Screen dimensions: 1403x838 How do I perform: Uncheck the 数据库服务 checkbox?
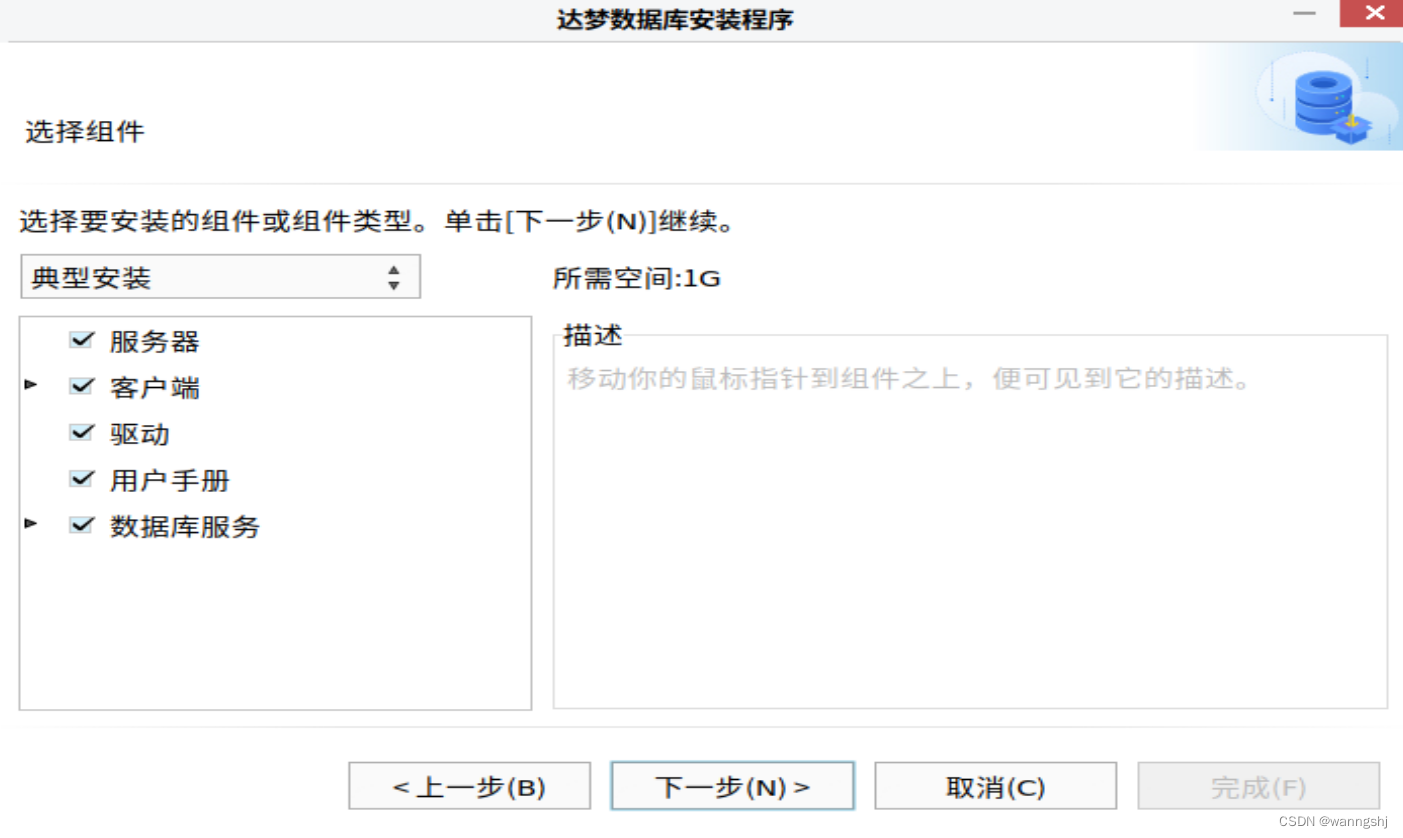(x=82, y=525)
